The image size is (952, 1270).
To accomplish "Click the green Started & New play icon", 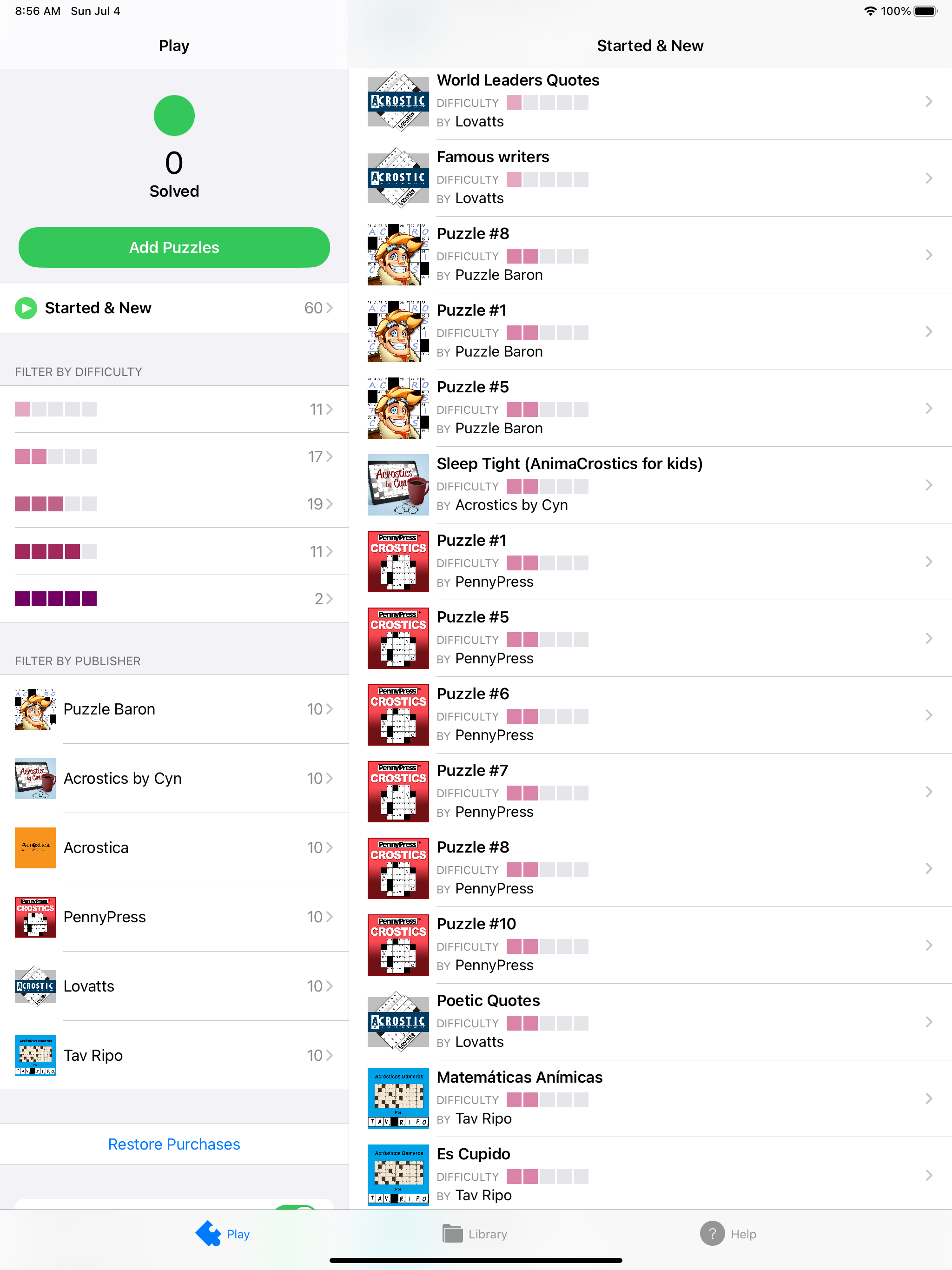I will point(26,308).
